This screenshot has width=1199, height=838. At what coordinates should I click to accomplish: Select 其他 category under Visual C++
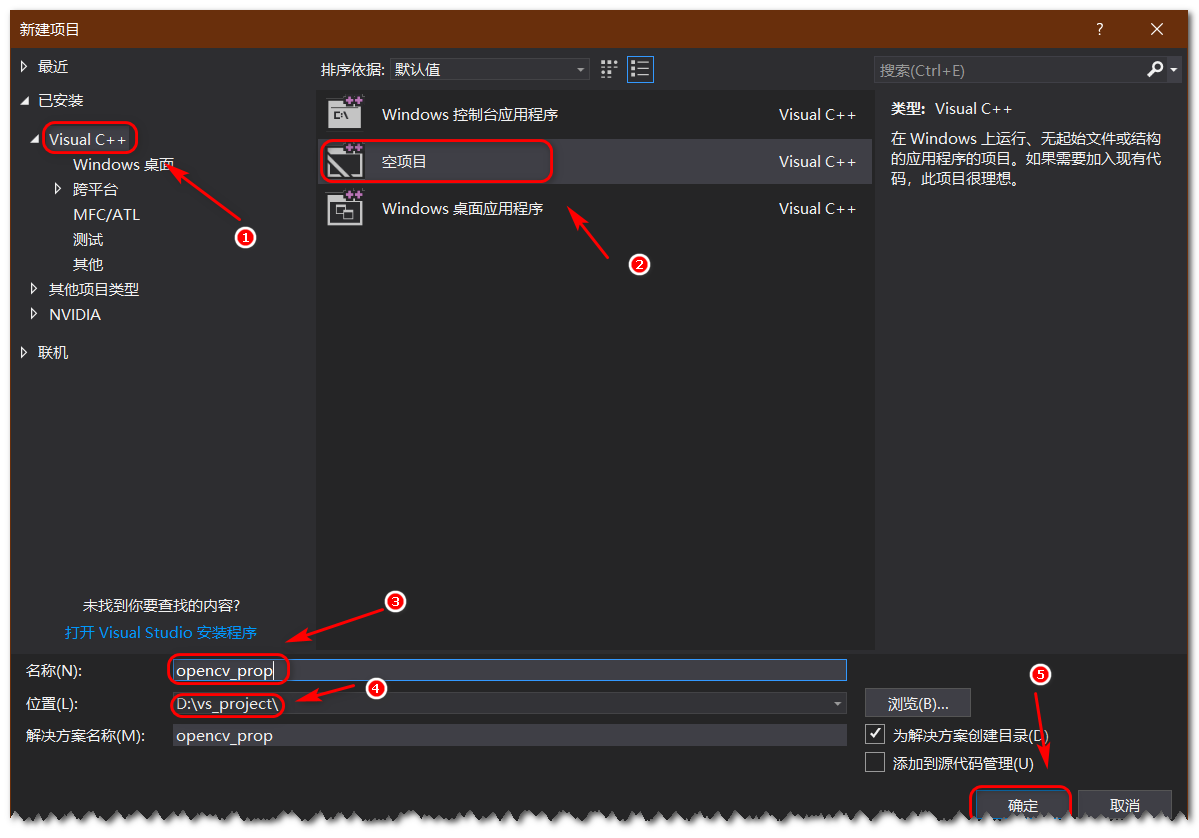pos(88,265)
